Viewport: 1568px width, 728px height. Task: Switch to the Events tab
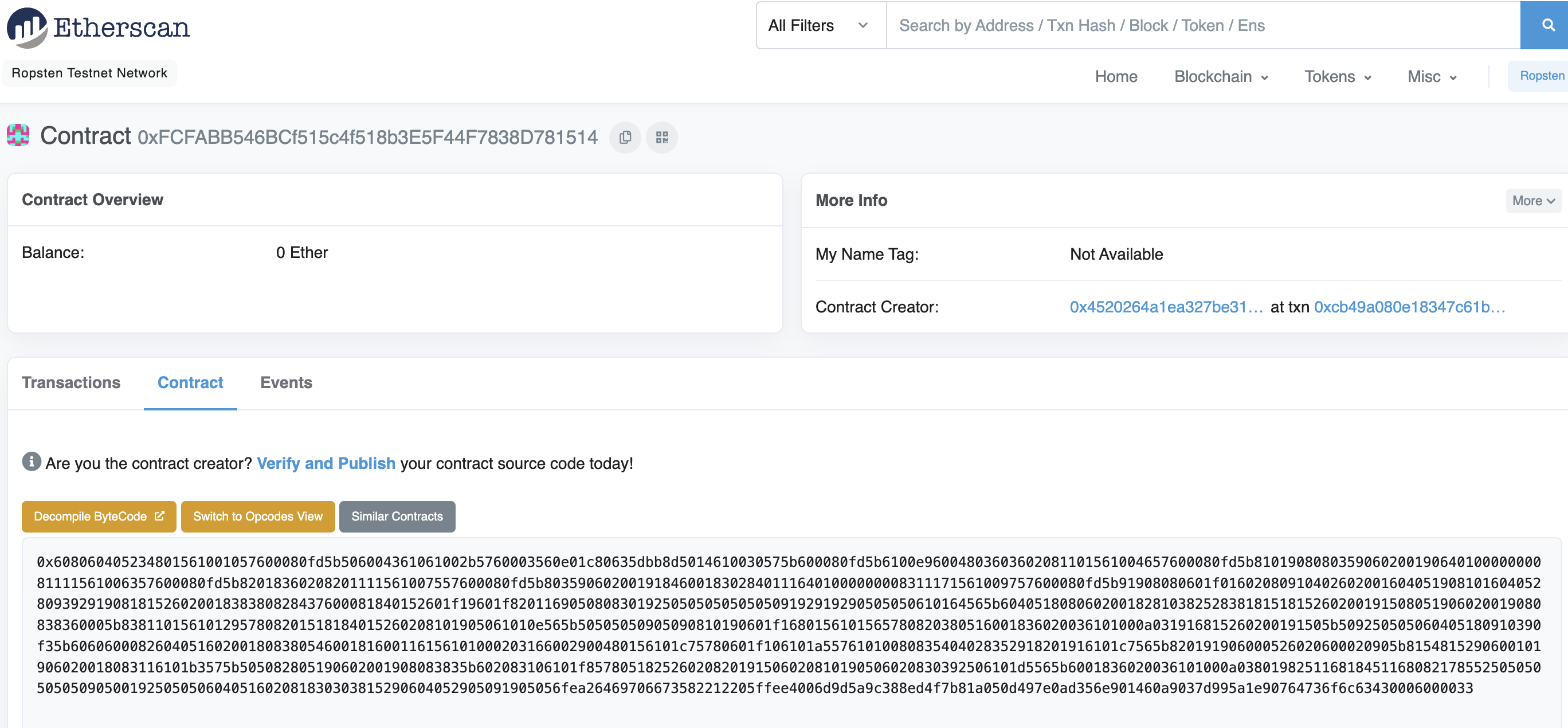(285, 382)
